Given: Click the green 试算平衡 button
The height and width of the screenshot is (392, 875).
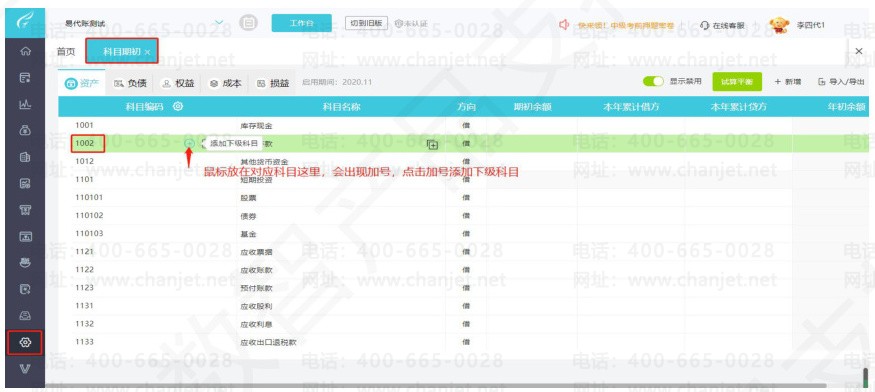Looking at the screenshot, I should (x=737, y=82).
